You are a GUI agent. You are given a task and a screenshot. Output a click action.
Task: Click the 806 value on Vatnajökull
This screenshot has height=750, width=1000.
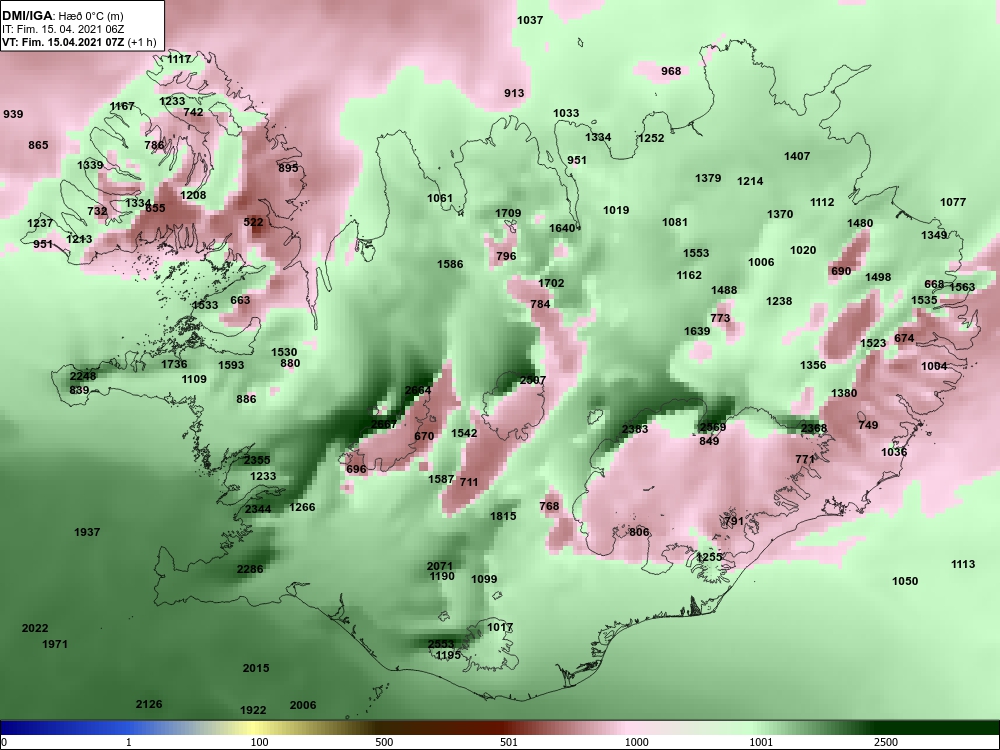(639, 533)
